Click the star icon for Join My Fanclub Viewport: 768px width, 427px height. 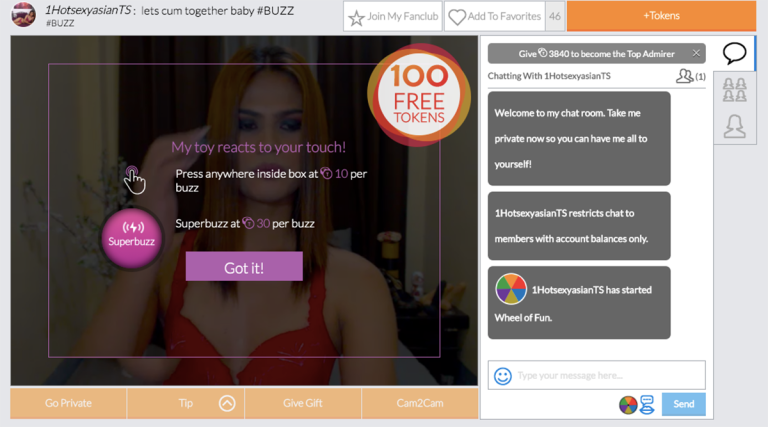click(356, 17)
